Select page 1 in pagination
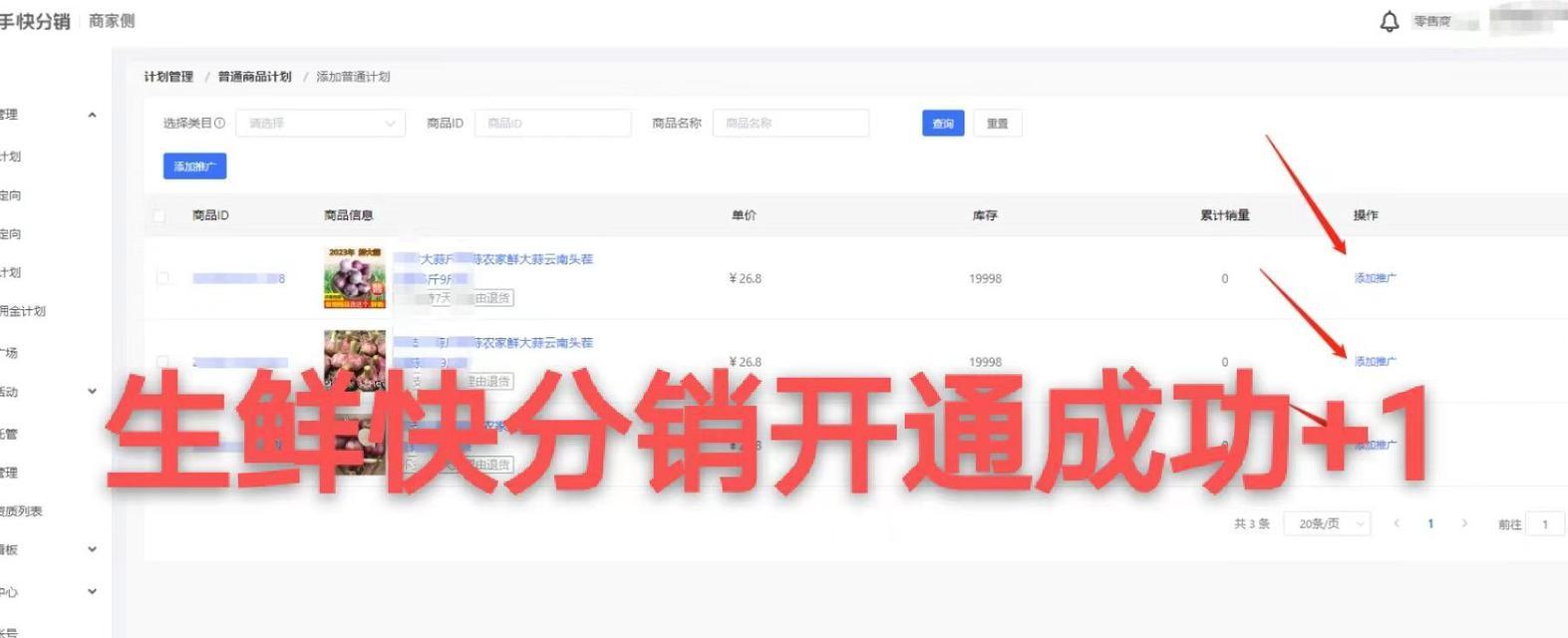The image size is (1568, 638). pos(1430,523)
